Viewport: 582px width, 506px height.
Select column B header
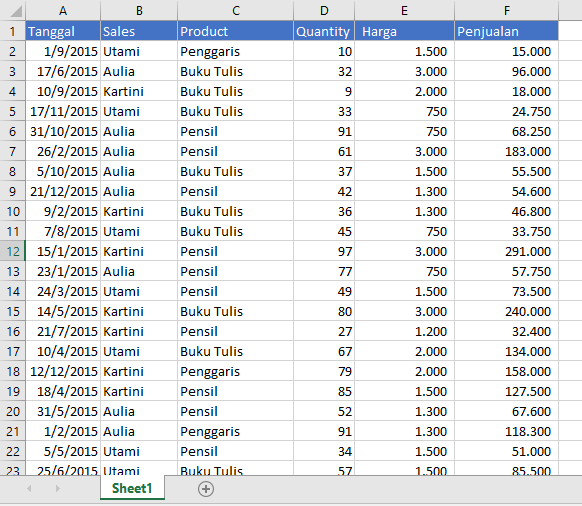coord(139,10)
